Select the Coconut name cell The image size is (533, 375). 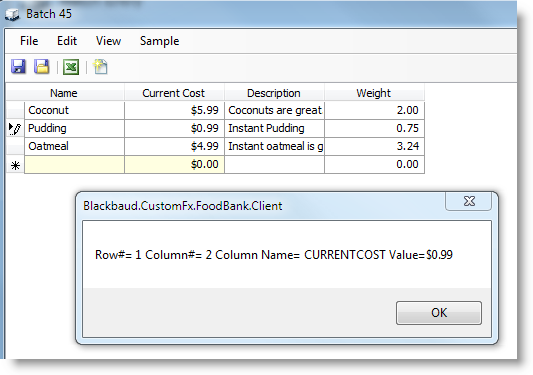click(x=74, y=110)
